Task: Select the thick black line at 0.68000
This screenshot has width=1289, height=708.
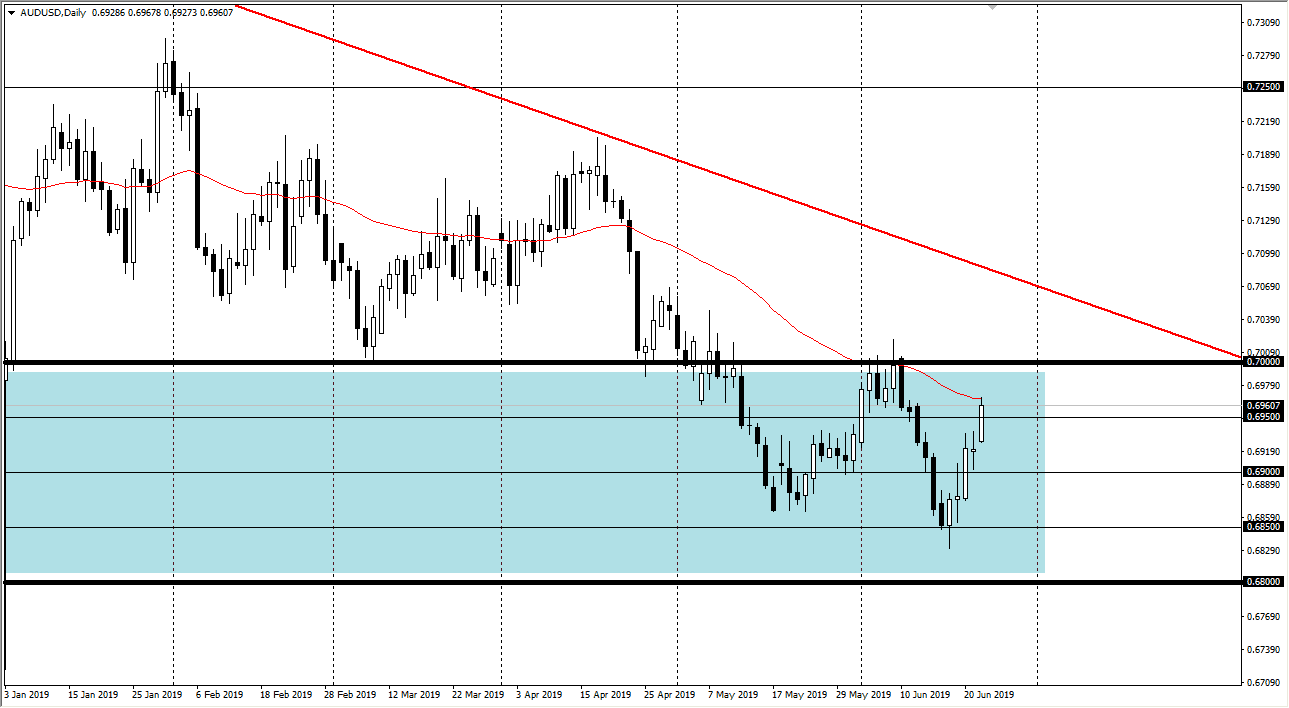Action: click(622, 581)
